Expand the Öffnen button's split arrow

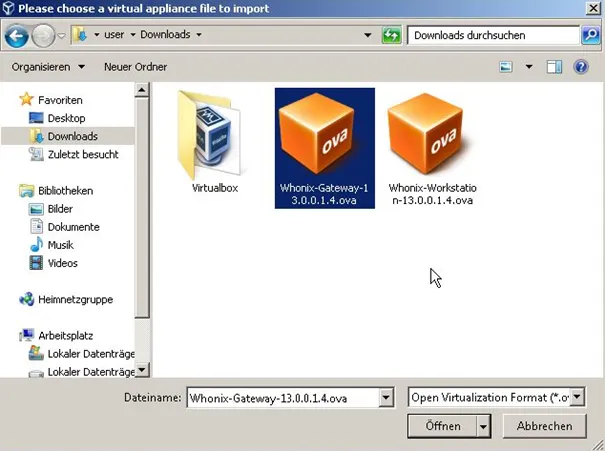(x=483, y=426)
